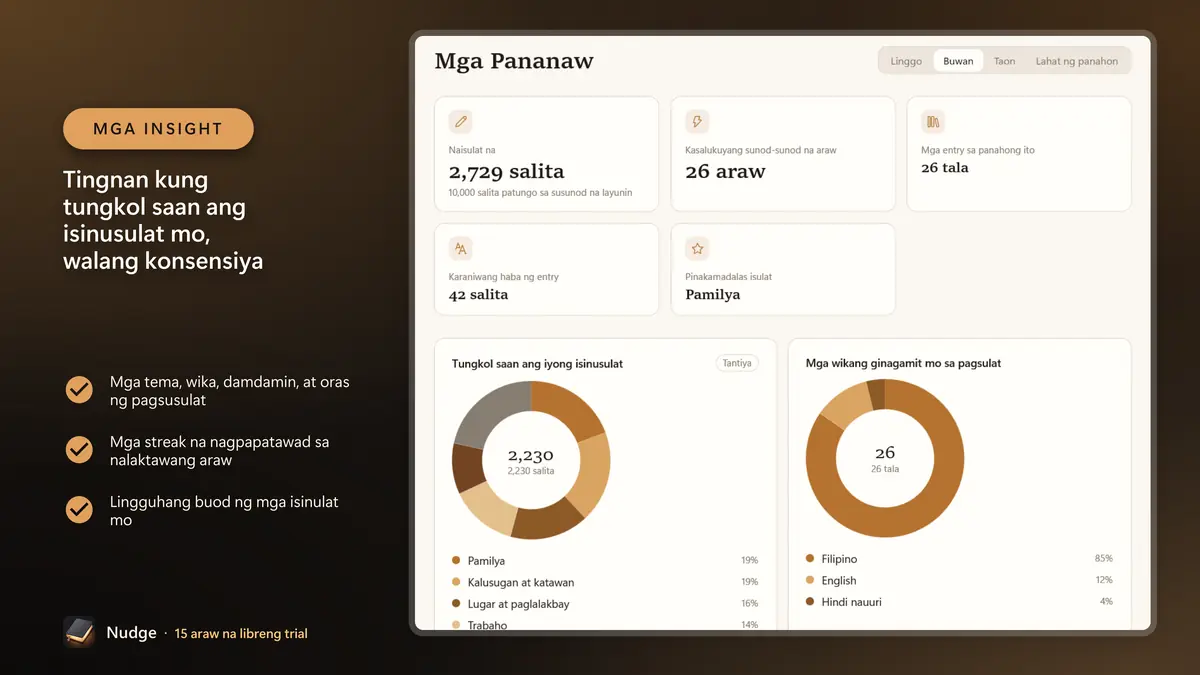Click the books icon on entries card
Image resolution: width=1200 pixels, height=675 pixels.
[x=933, y=122]
